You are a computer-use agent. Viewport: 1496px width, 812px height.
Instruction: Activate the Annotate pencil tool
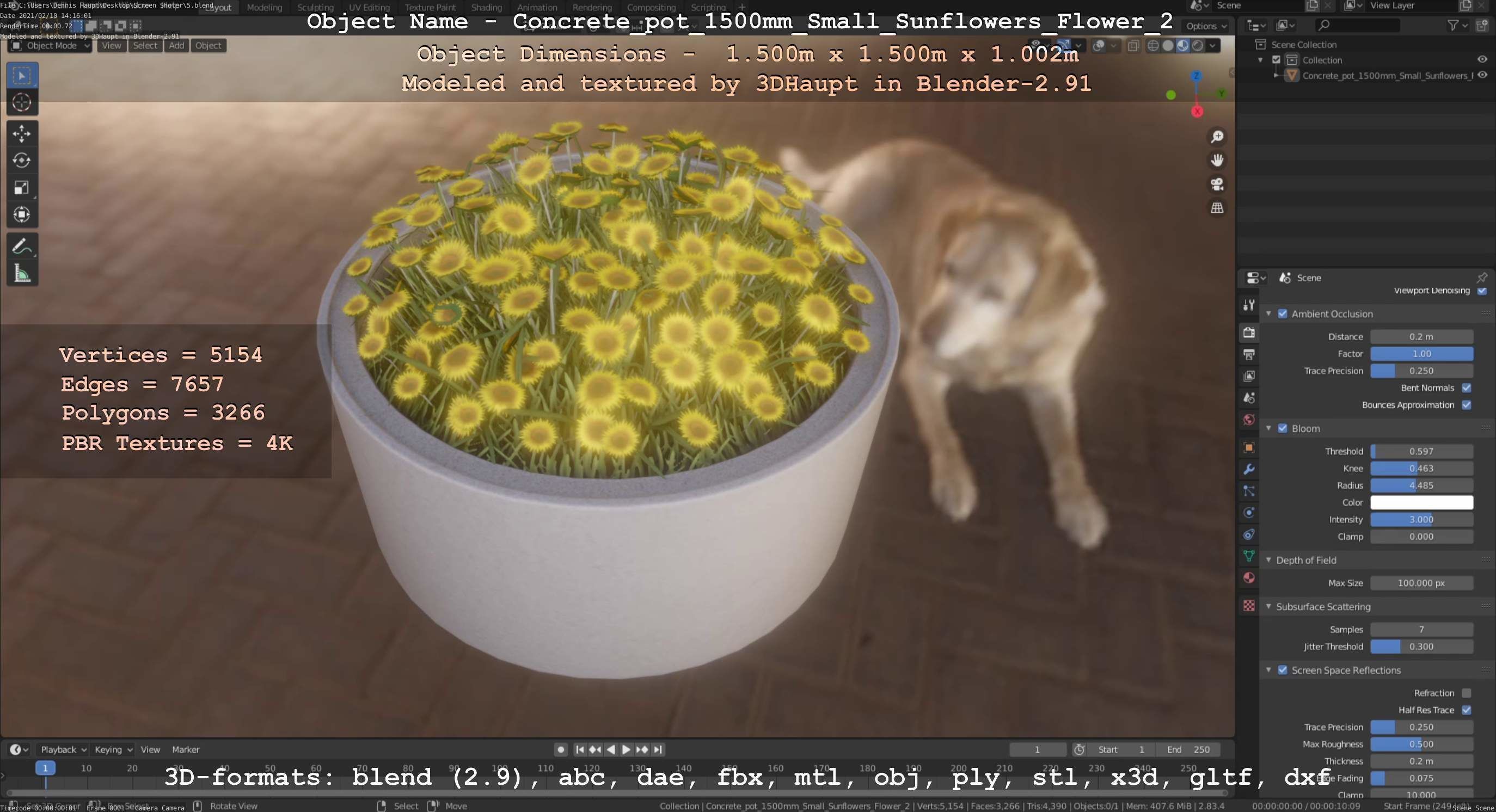coord(22,246)
